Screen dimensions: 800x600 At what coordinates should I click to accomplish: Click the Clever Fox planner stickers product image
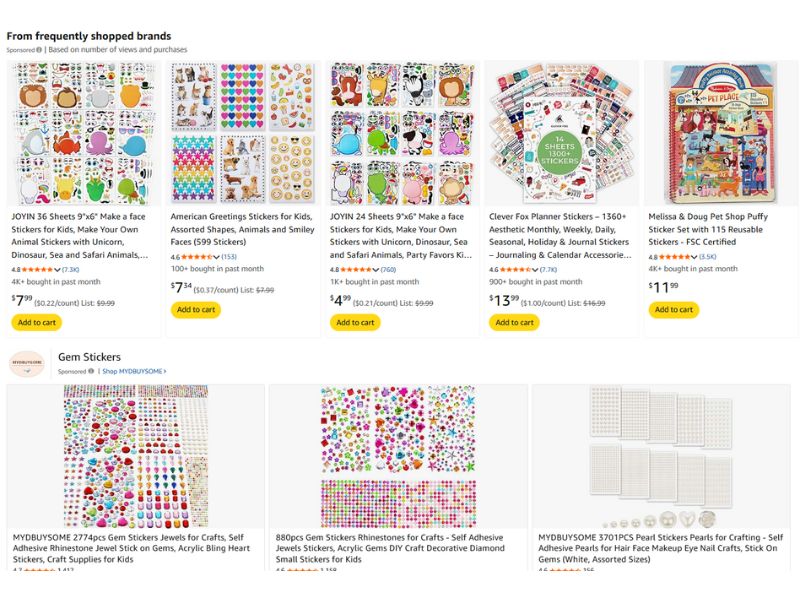coord(561,133)
